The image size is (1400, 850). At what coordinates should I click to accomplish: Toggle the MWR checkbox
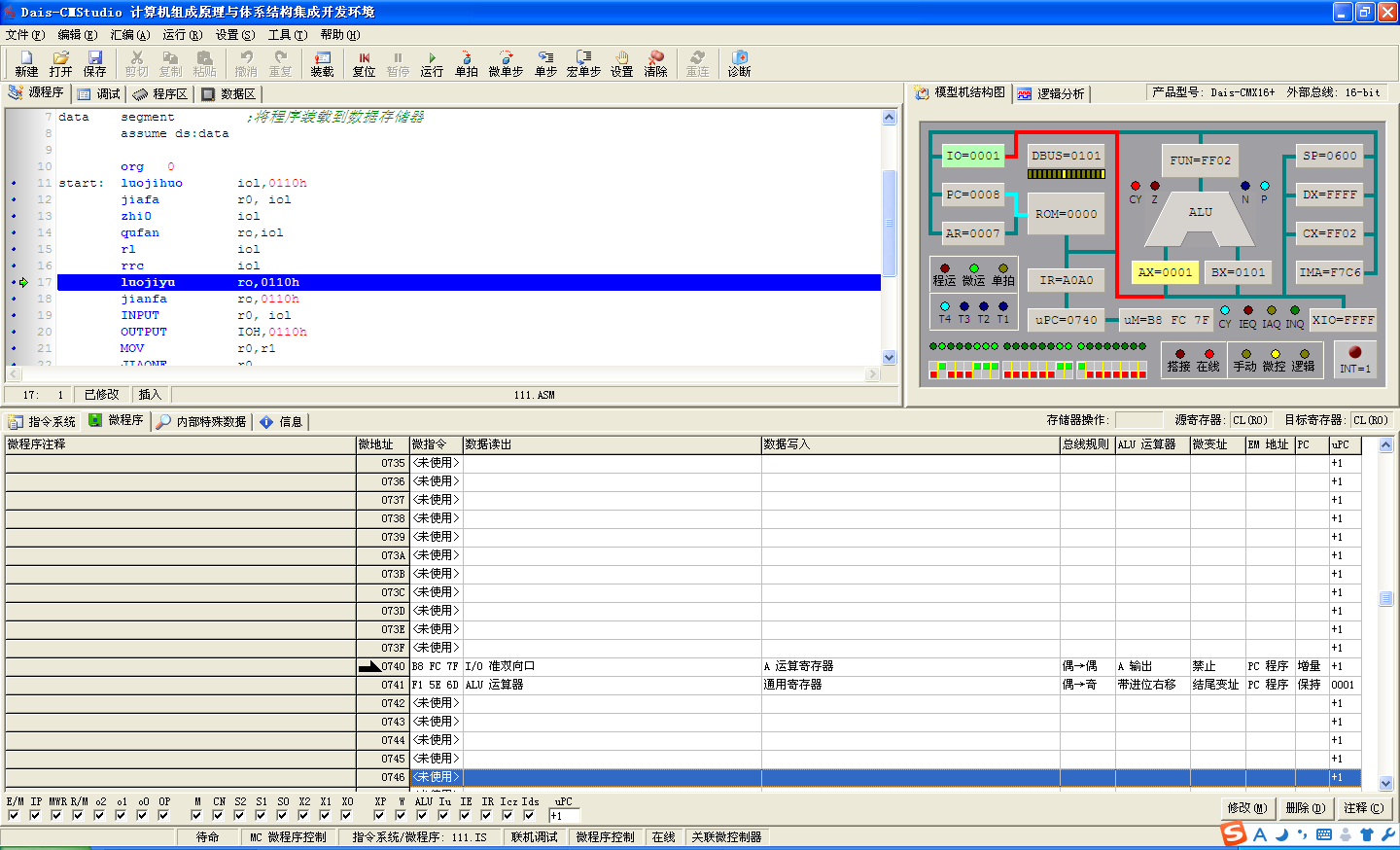56,816
